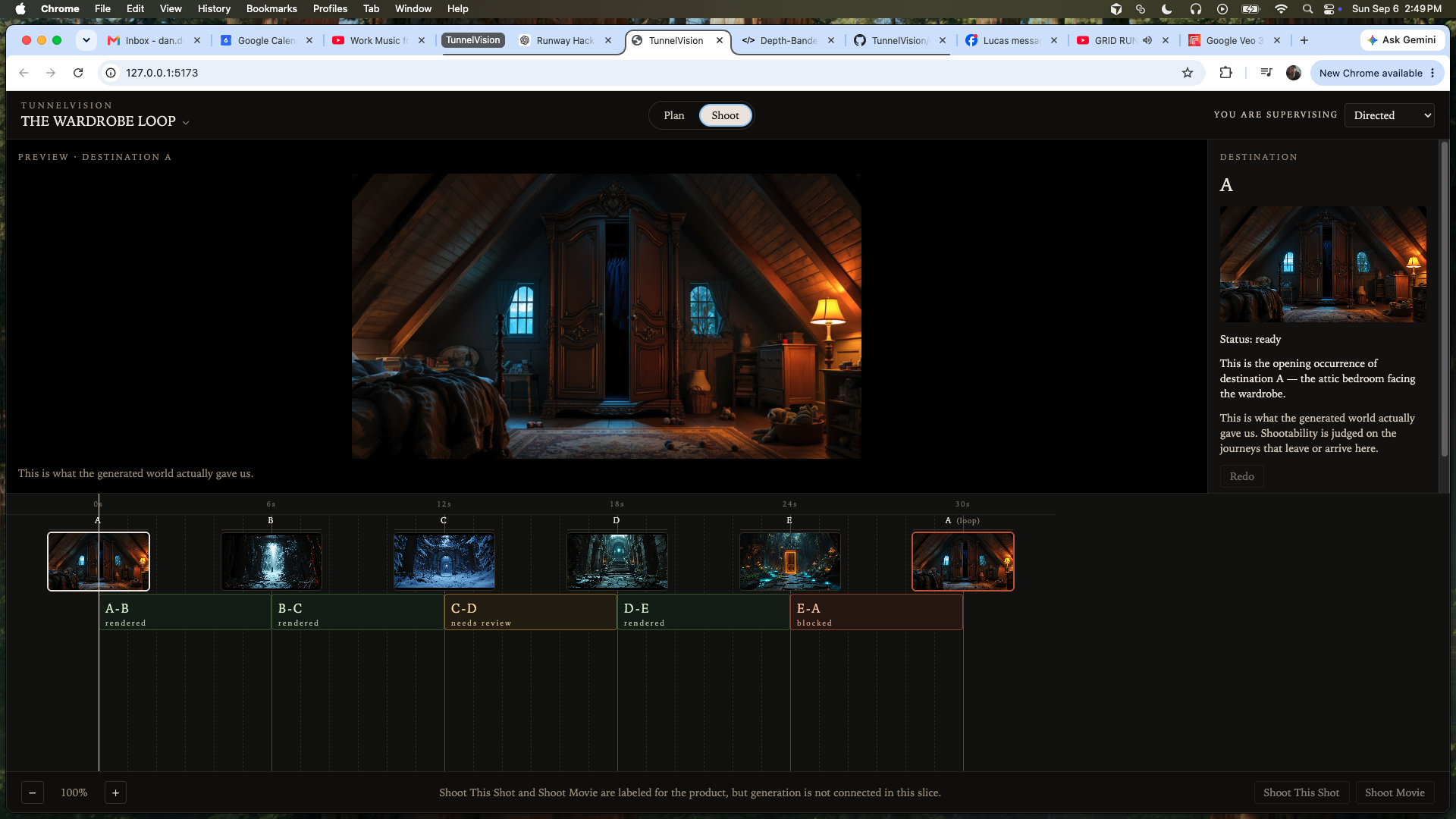Open macOS Control Center icon
Viewport: 1456px width, 819px height.
pyautogui.click(x=1329, y=9)
